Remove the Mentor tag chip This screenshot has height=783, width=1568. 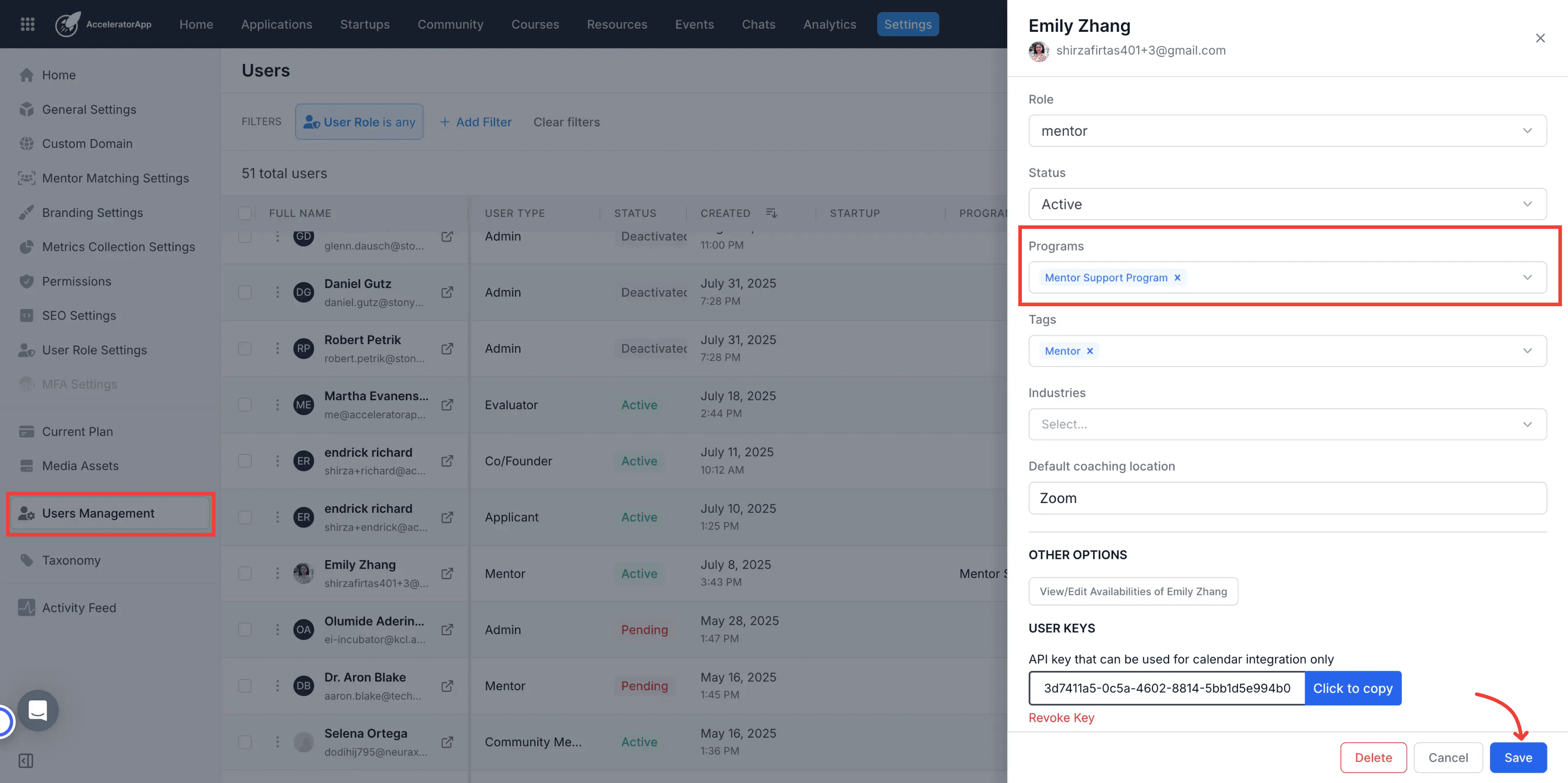click(1090, 350)
